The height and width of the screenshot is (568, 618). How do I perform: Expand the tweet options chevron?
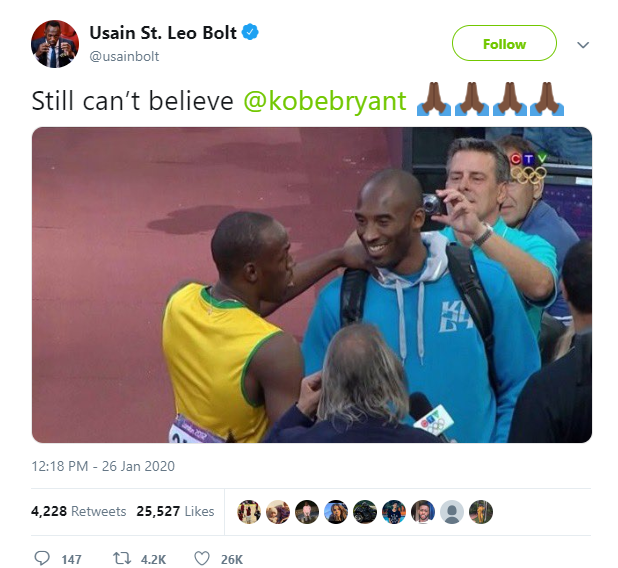click(583, 45)
